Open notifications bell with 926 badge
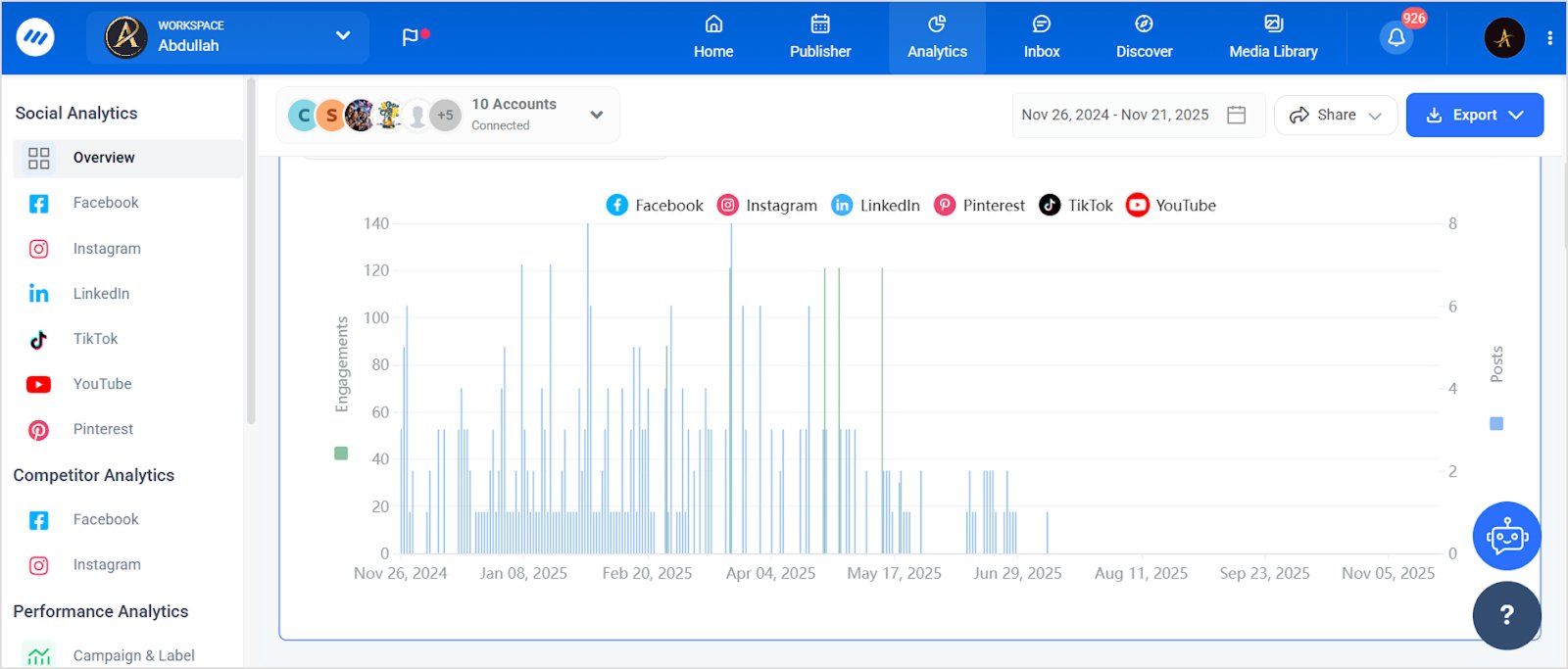The image size is (1568, 669). point(1396,37)
